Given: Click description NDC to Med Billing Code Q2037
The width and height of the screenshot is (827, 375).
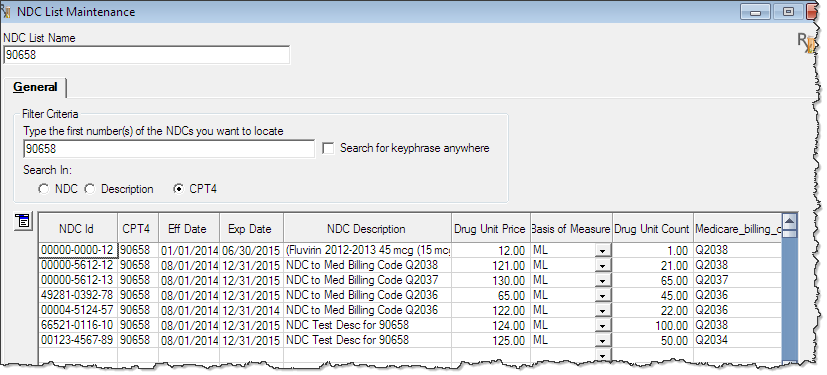Looking at the screenshot, I should (367, 280).
